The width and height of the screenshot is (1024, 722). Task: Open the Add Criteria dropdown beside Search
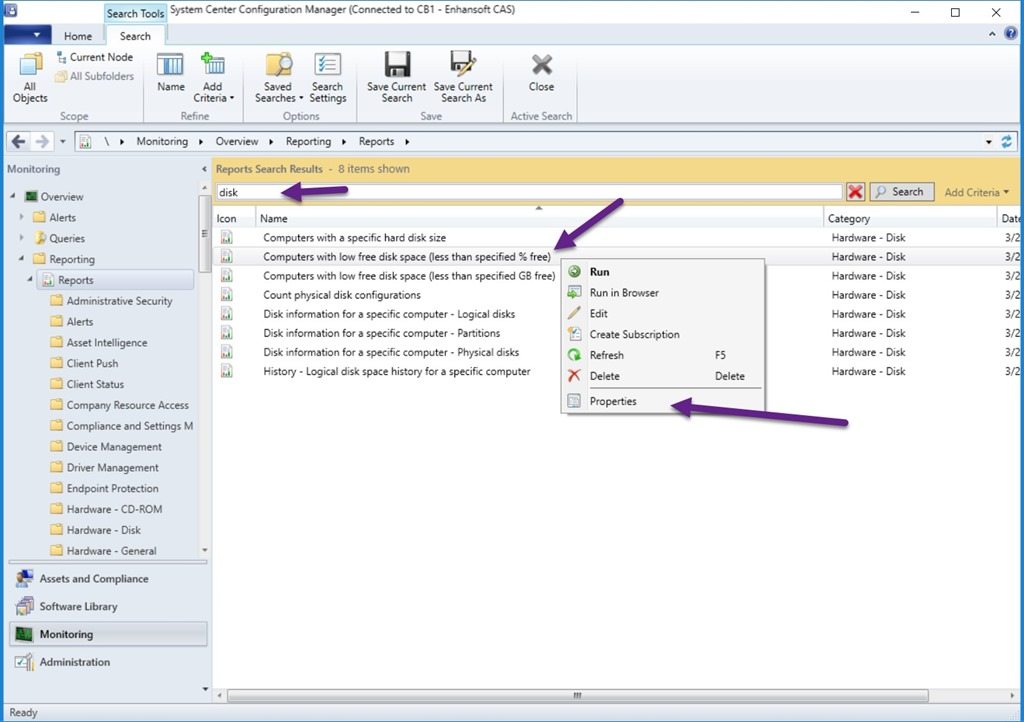976,192
